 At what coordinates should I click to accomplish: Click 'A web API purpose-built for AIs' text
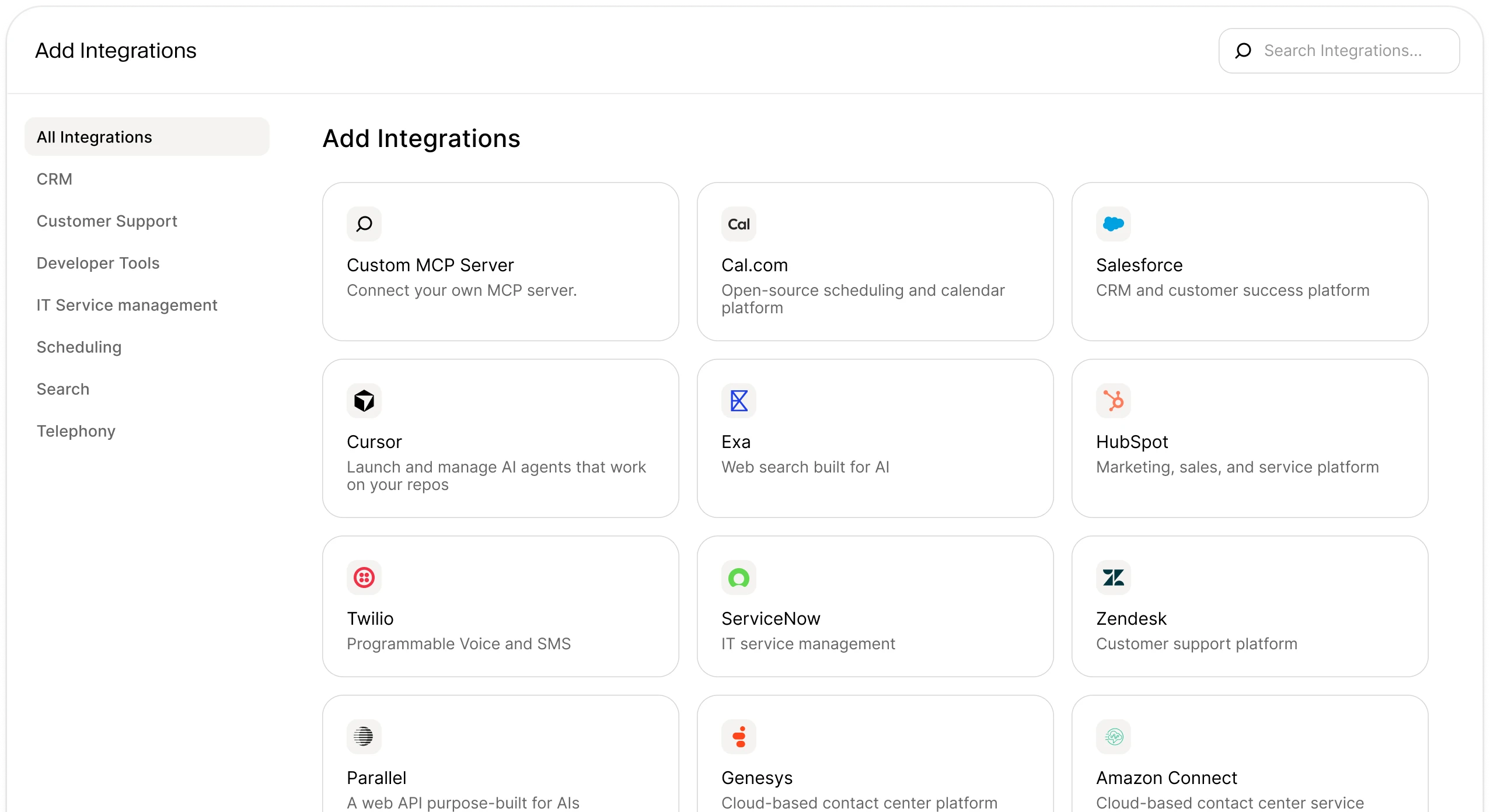tap(463, 803)
